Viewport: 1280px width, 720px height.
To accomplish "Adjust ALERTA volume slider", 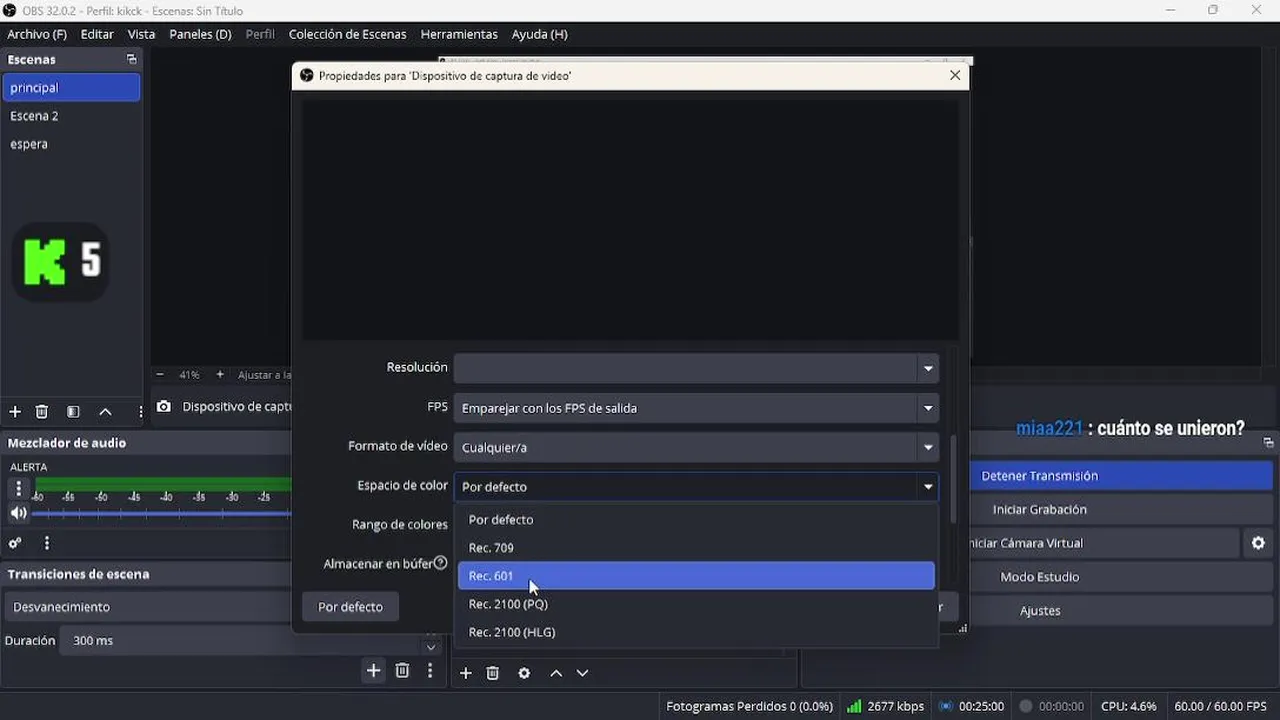I will click(162, 514).
